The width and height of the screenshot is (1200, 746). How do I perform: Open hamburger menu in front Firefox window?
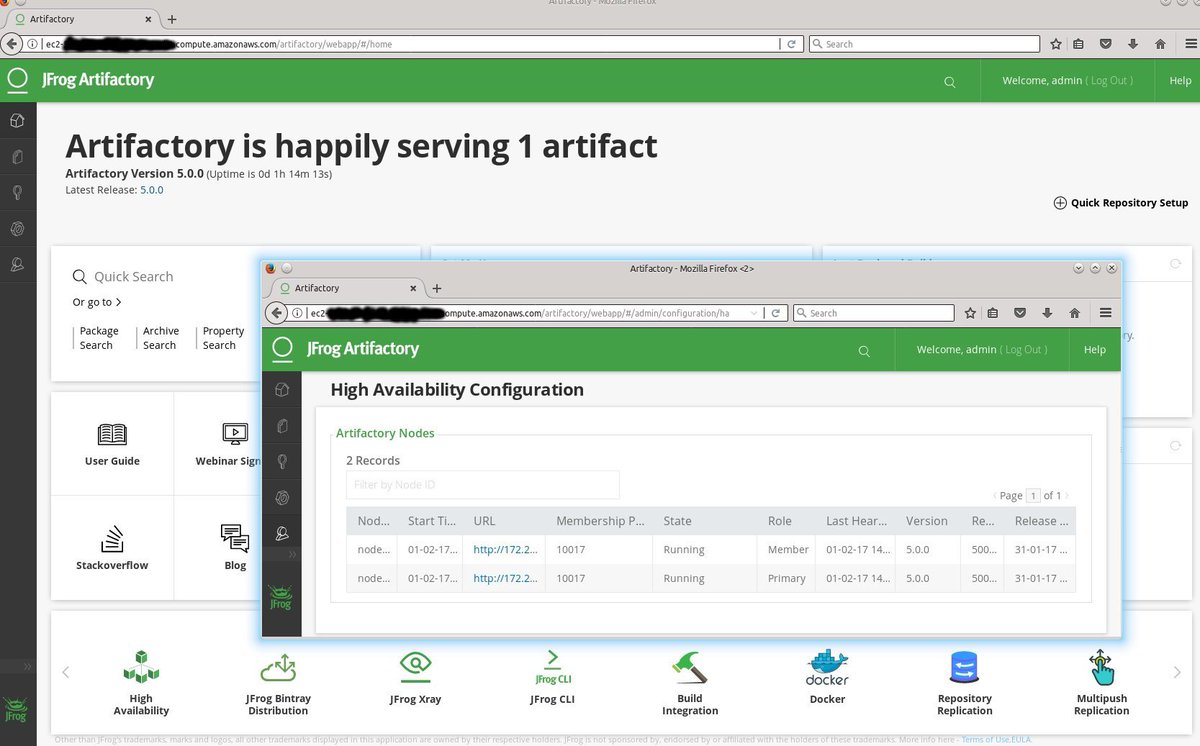1105,313
